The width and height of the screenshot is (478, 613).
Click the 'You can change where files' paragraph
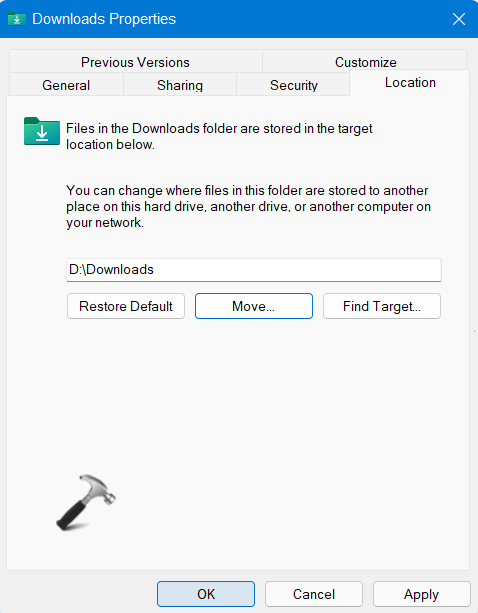click(x=248, y=206)
